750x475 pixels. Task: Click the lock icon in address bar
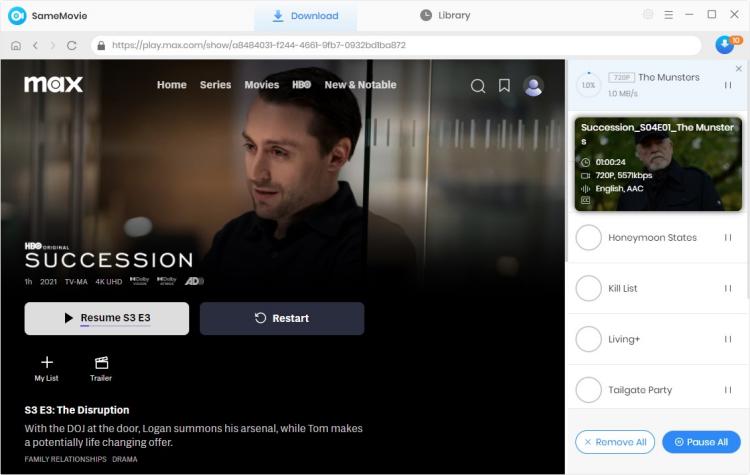click(x=101, y=45)
